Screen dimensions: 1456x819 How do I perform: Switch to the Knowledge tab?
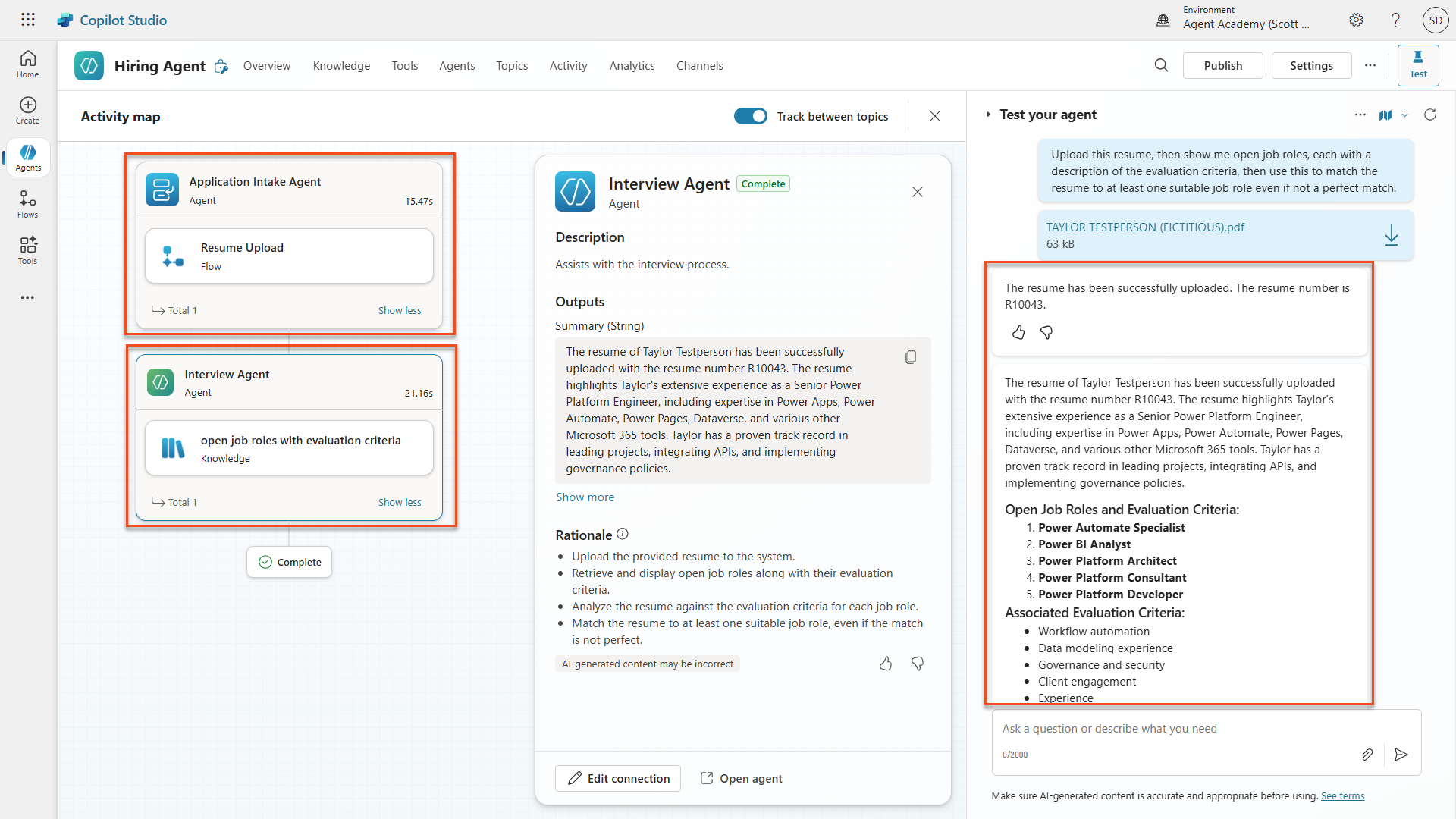[341, 66]
